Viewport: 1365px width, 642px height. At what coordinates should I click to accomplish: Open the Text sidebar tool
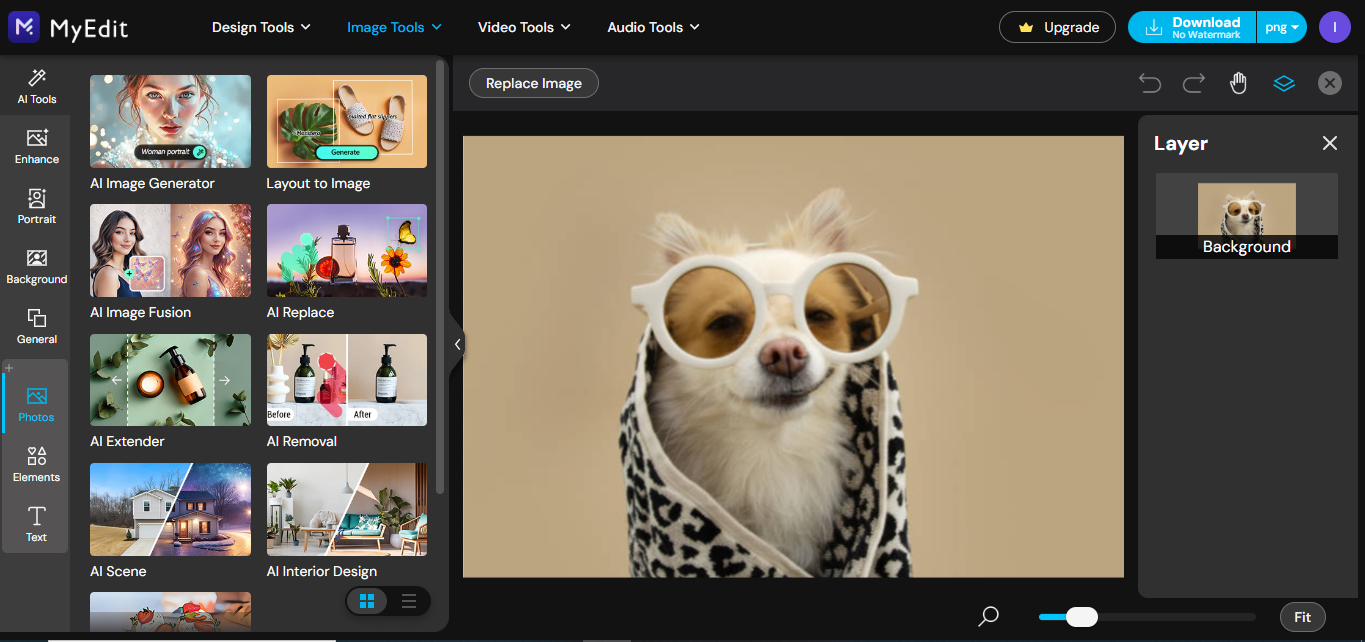pos(37,524)
